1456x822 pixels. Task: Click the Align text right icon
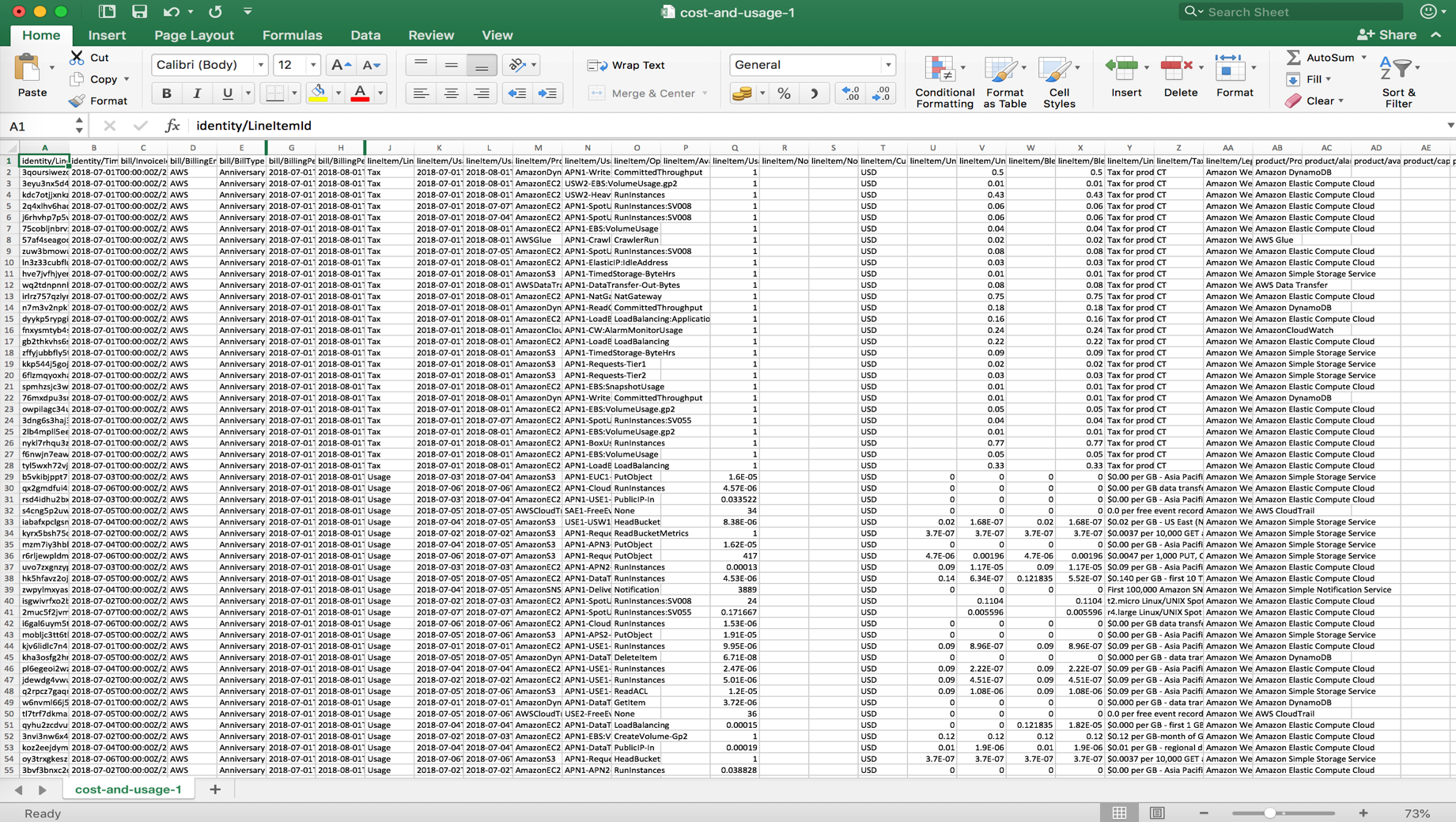[481, 93]
